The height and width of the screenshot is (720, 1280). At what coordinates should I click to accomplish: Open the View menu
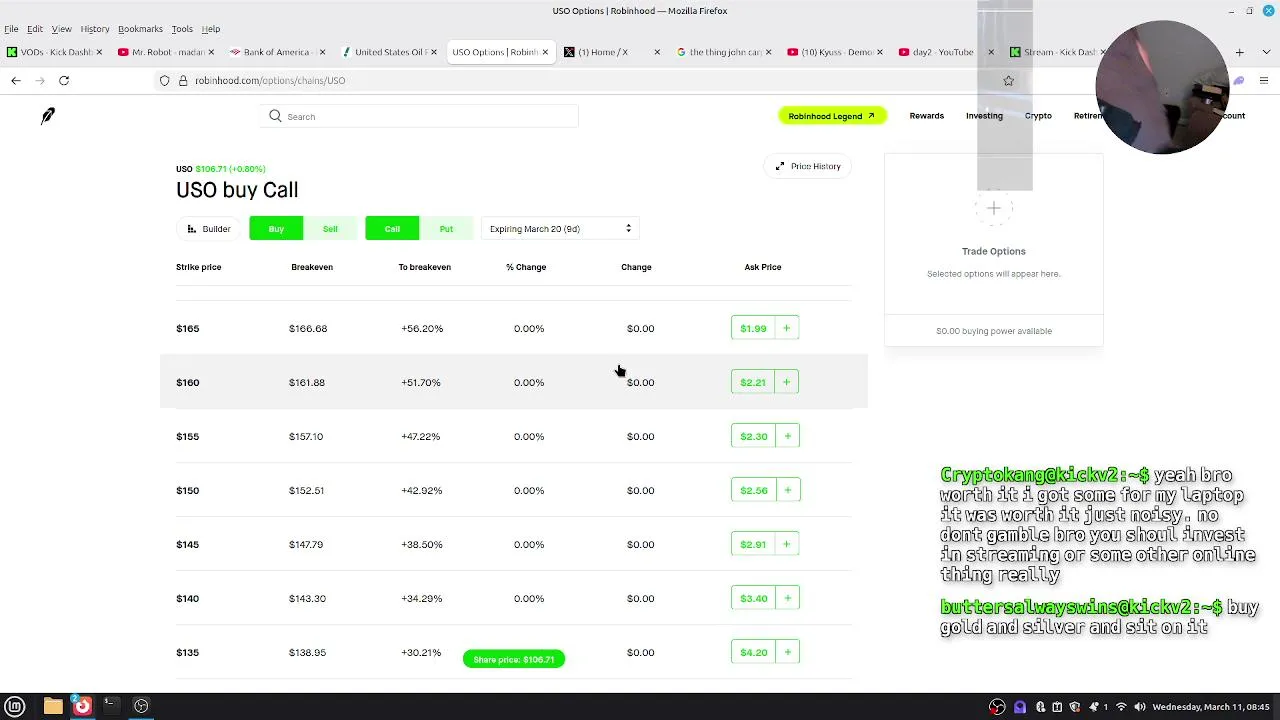(x=61, y=29)
